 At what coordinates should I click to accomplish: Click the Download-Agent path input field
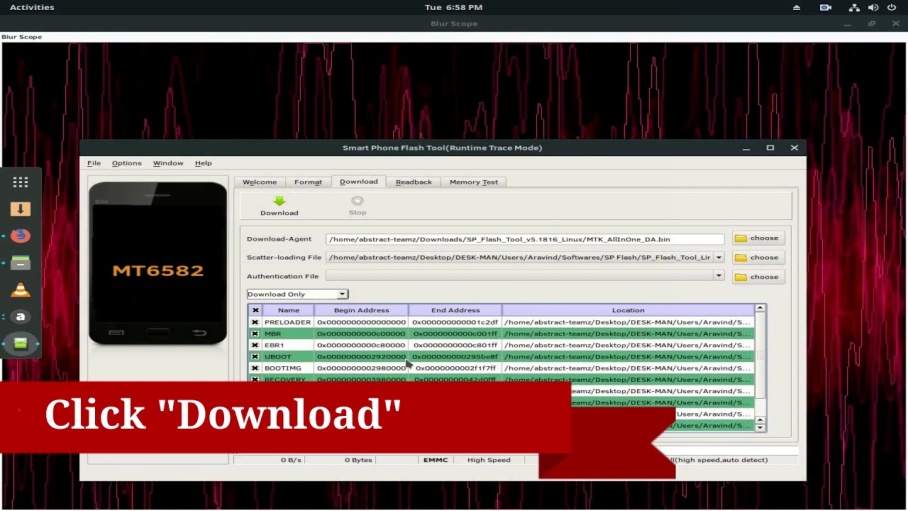click(x=524, y=239)
